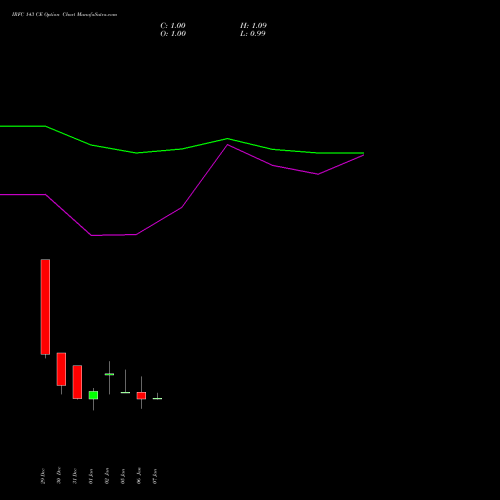Select the red candlestick for 31 Dec
This screenshot has height=500, width=500.
(x=77, y=382)
